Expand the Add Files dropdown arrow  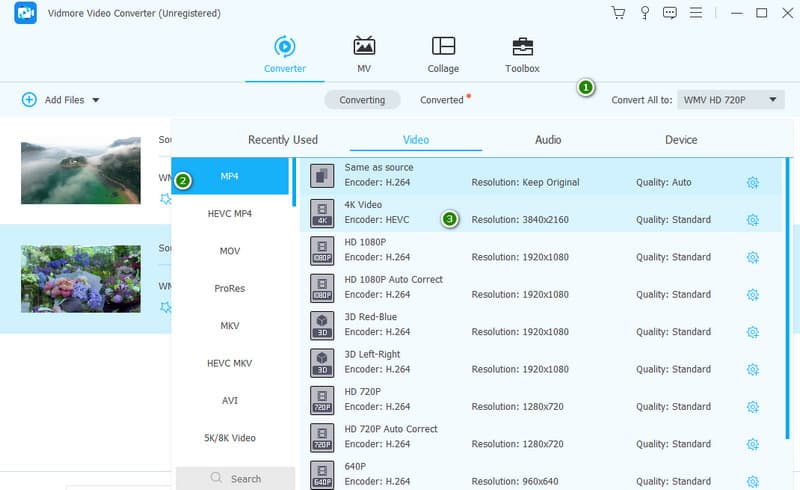click(x=96, y=100)
